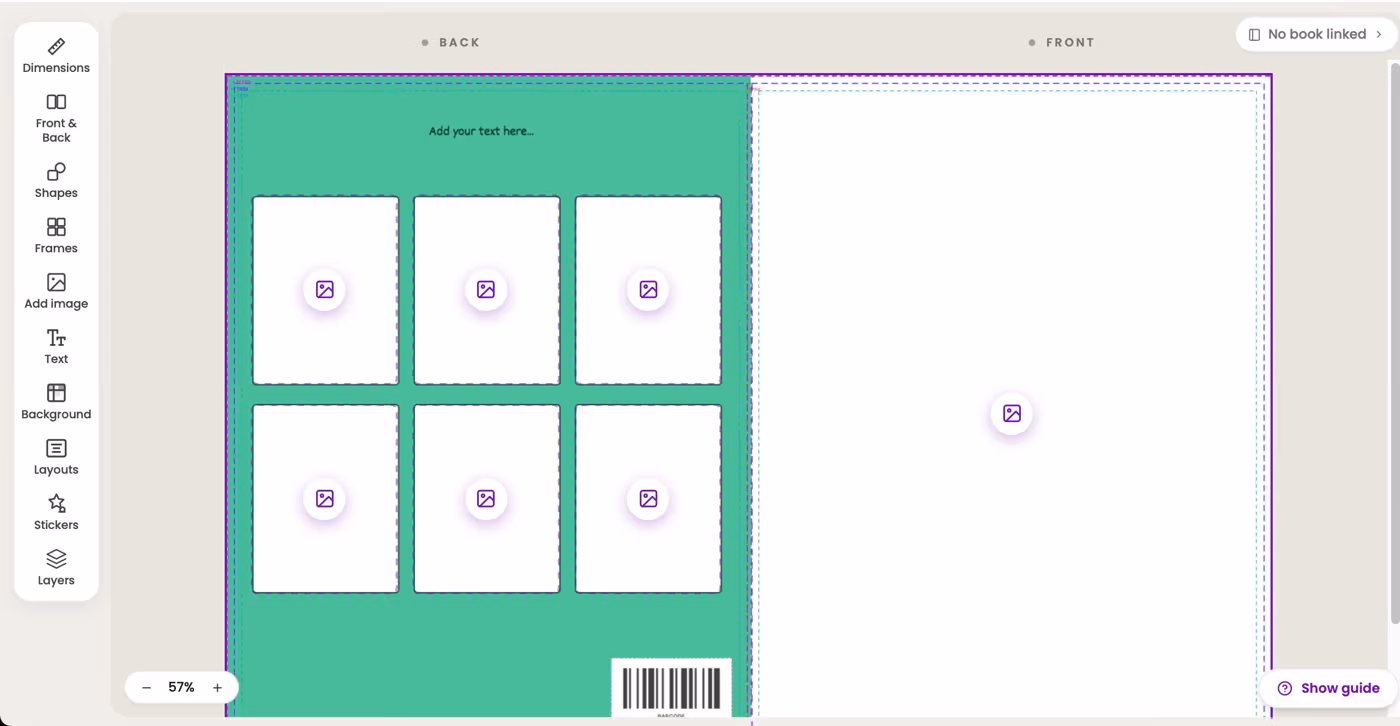The height and width of the screenshot is (726, 1400).
Task: Add image to bottom-right back cover frame
Action: tap(648, 498)
